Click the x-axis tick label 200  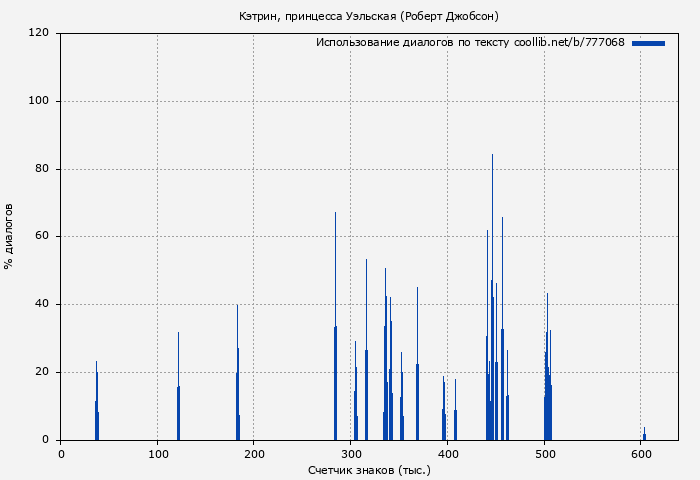254,454
